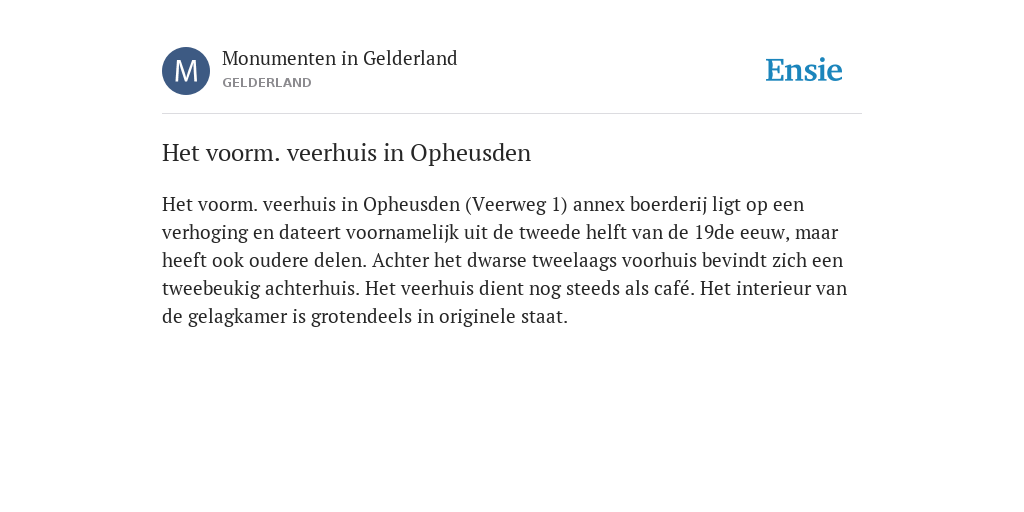Click the horizontal divider line below the header

coord(512,114)
